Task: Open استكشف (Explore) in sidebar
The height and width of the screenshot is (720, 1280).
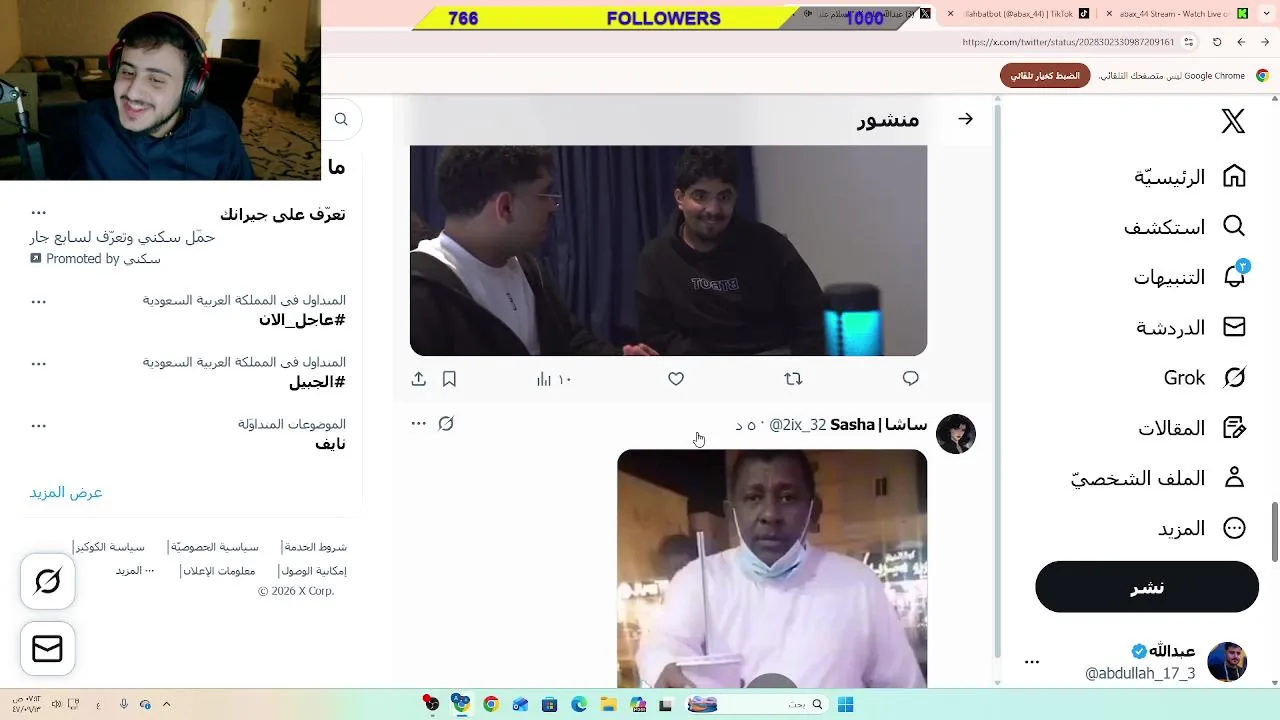Action: (1184, 227)
